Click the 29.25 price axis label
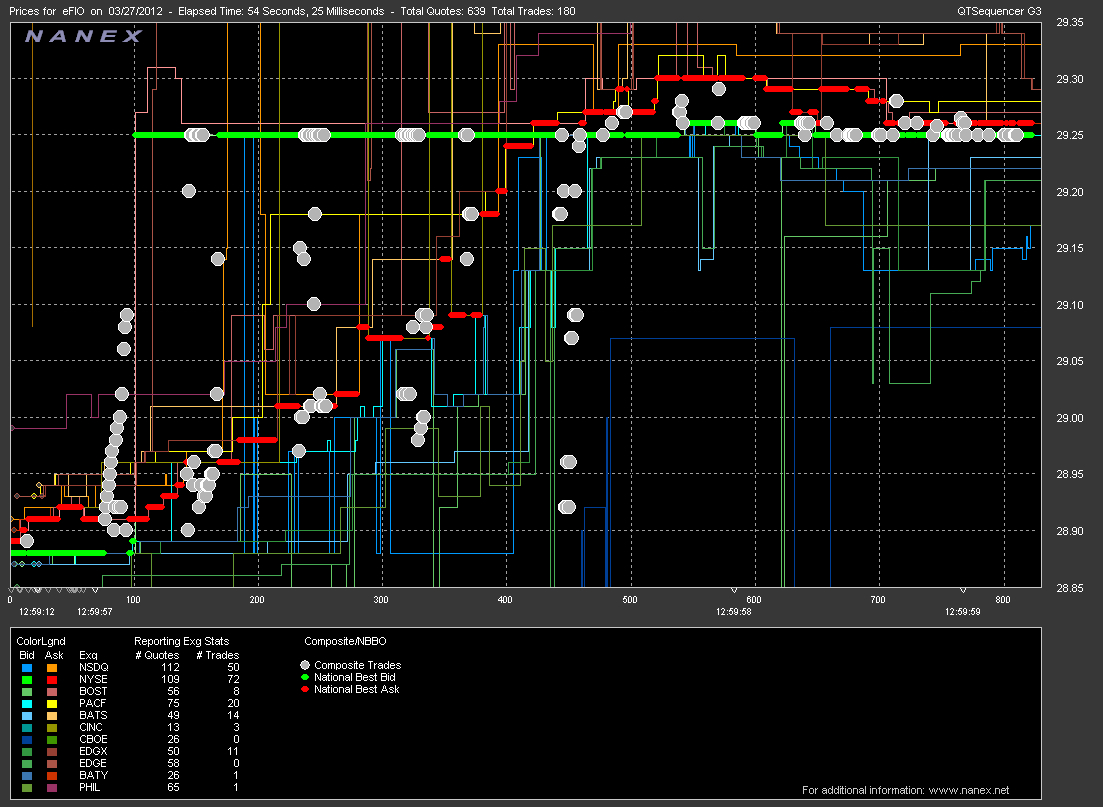 (1069, 135)
